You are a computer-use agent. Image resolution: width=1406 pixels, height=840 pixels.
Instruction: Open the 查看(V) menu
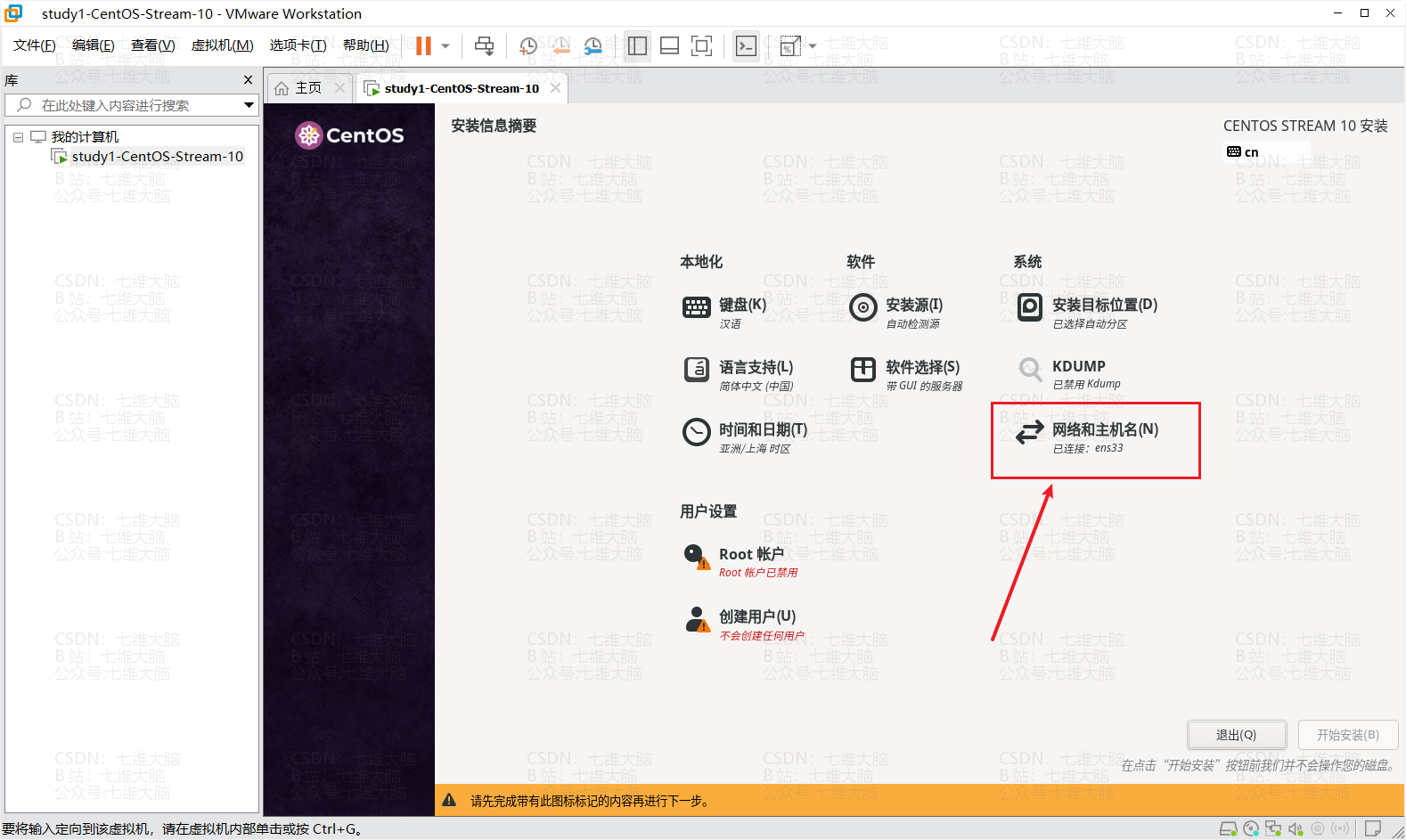click(153, 45)
